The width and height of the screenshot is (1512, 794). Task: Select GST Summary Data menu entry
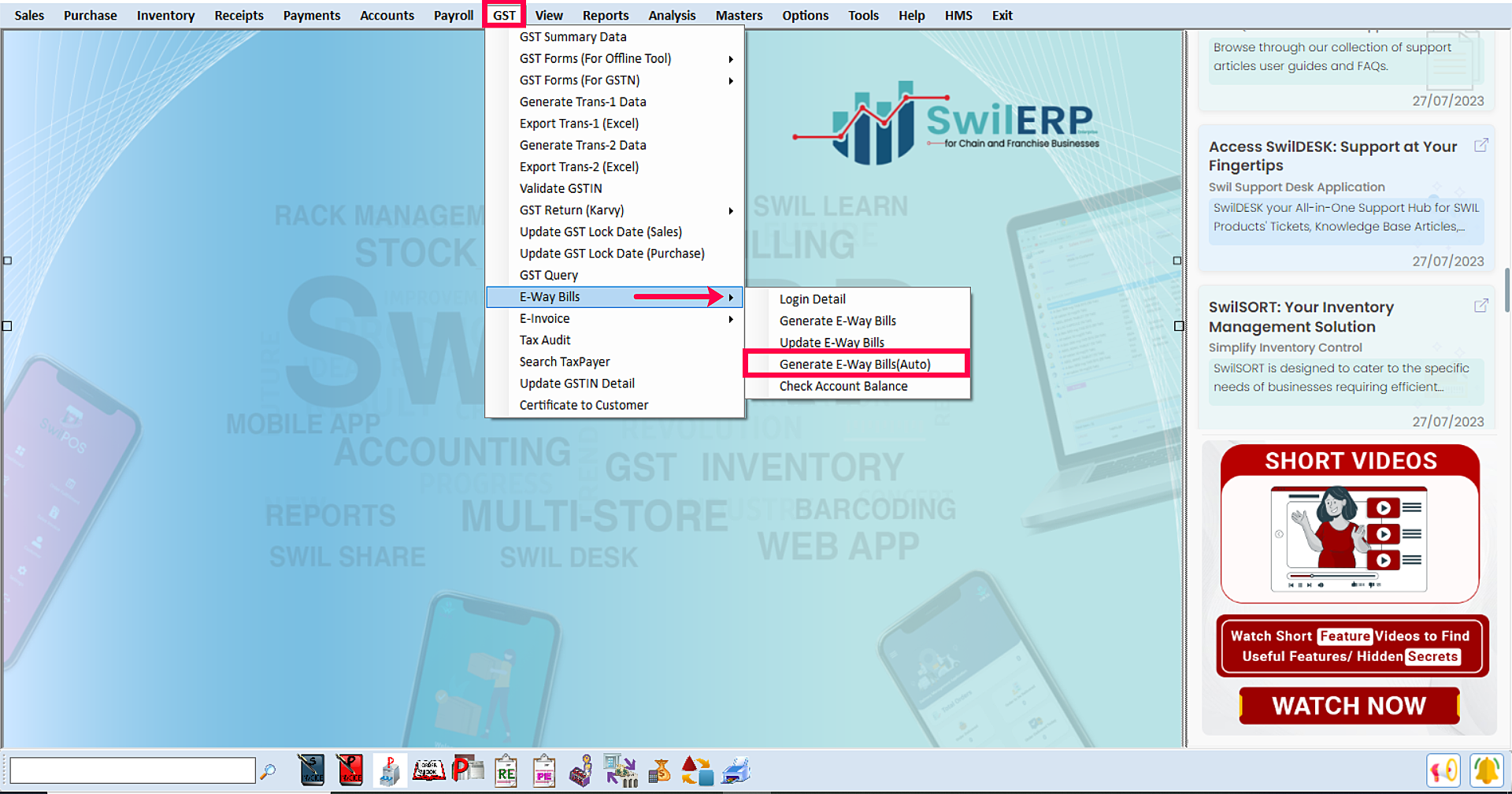click(615, 37)
